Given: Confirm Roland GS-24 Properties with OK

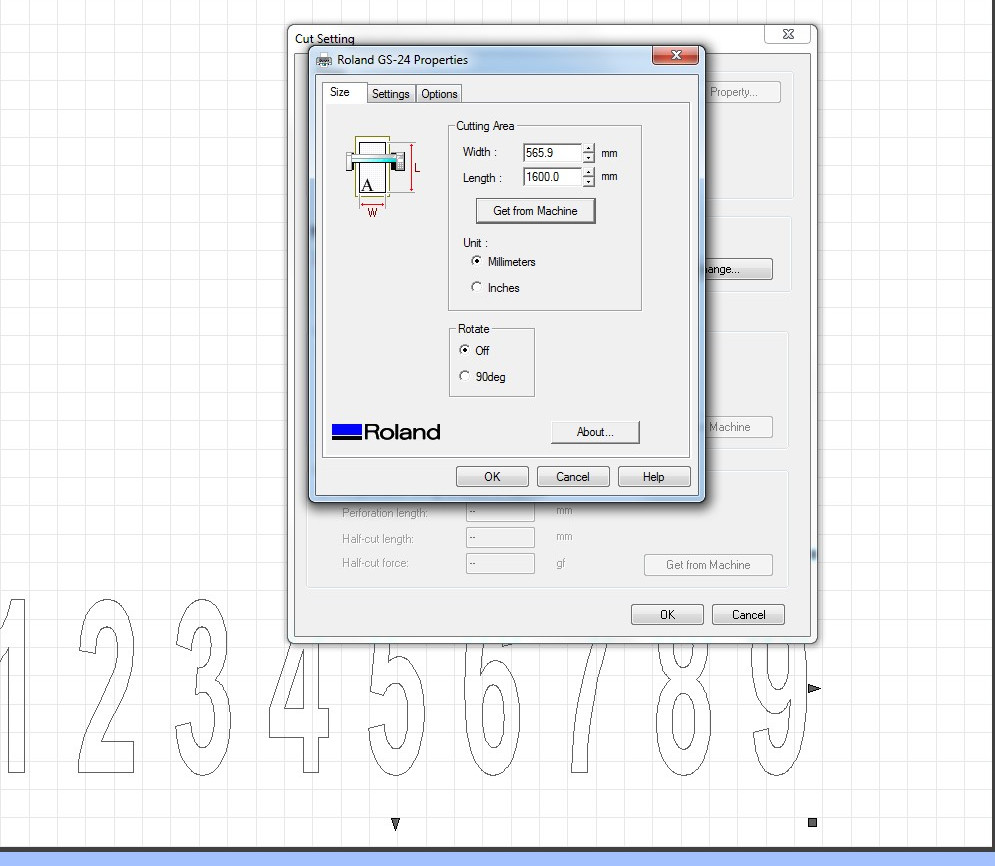Looking at the screenshot, I should (x=492, y=476).
